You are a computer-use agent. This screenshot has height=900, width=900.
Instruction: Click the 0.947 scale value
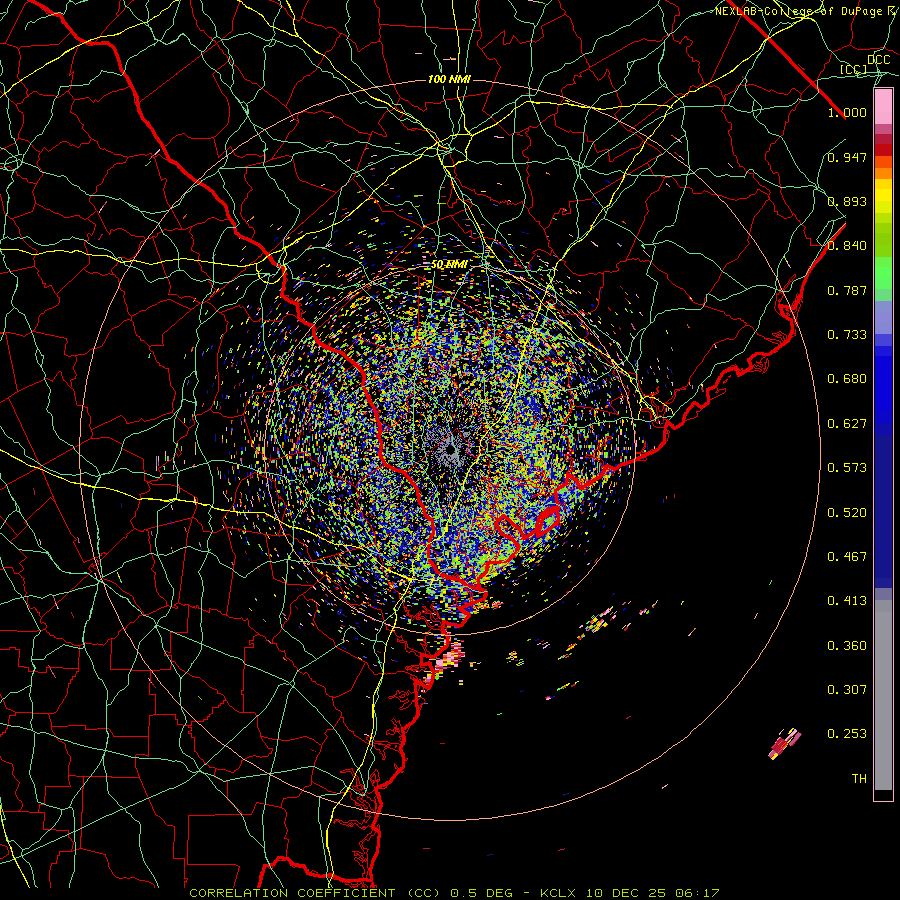[x=847, y=157]
